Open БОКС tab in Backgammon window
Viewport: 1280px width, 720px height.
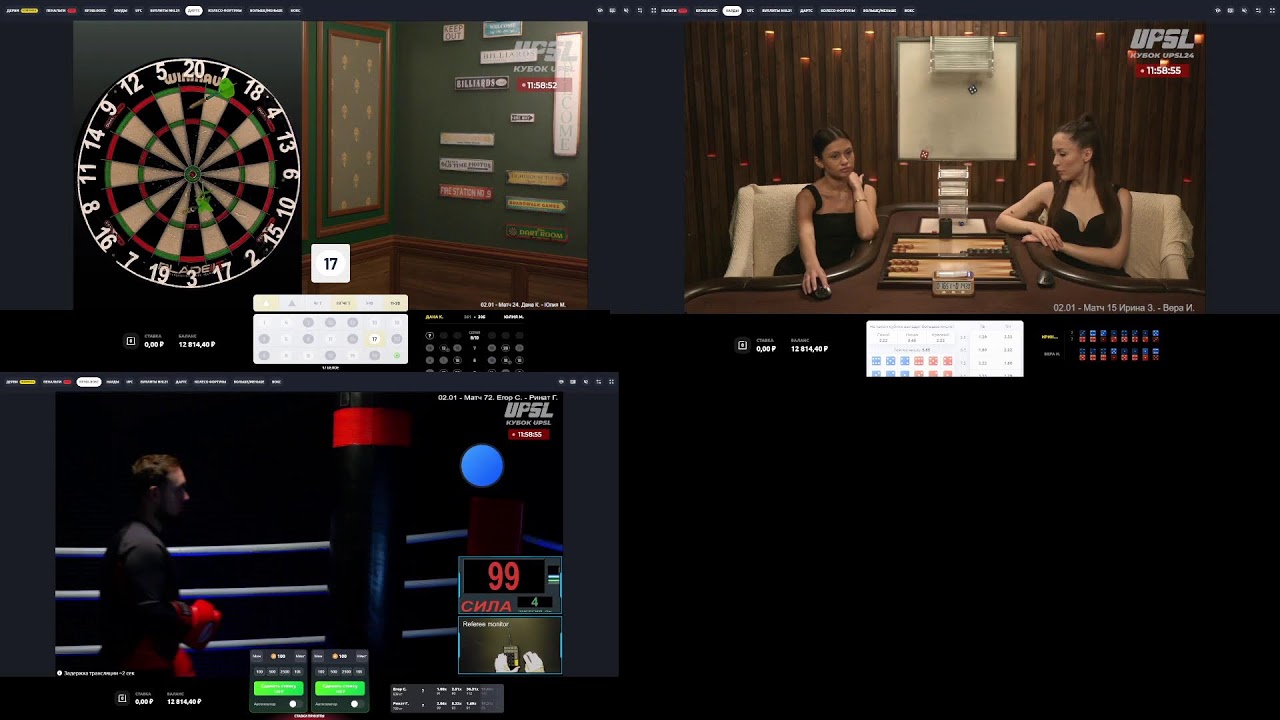tap(909, 10)
